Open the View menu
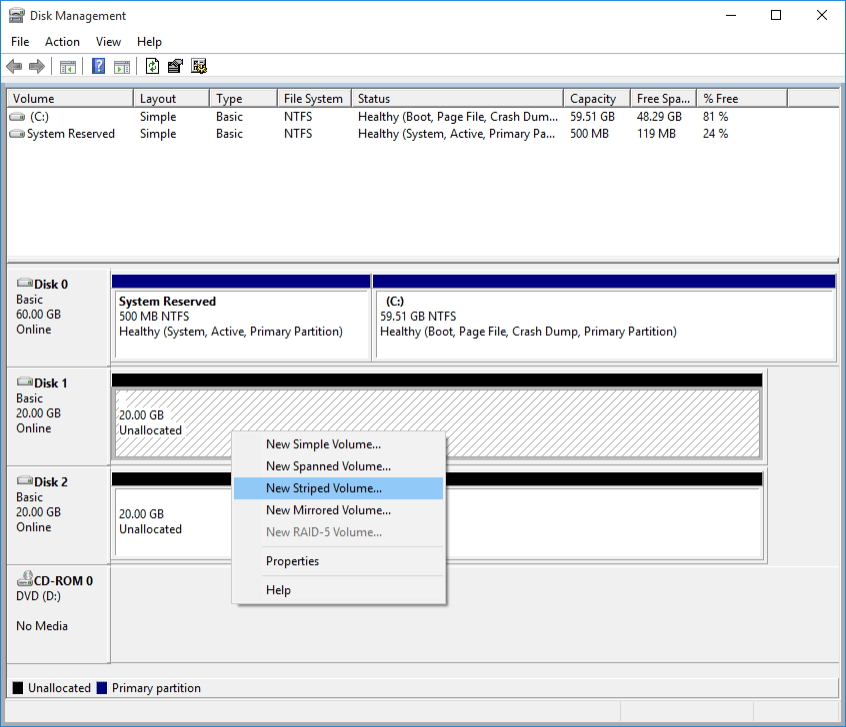The height and width of the screenshot is (727, 846). click(108, 42)
